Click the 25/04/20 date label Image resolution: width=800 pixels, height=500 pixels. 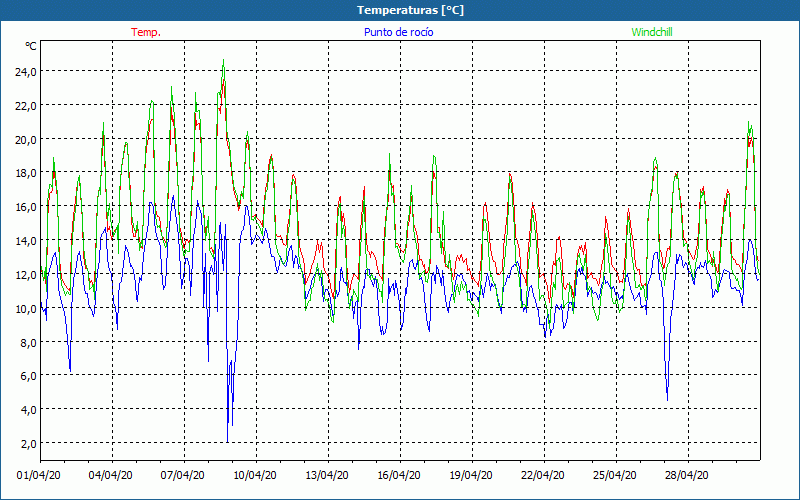pos(615,475)
